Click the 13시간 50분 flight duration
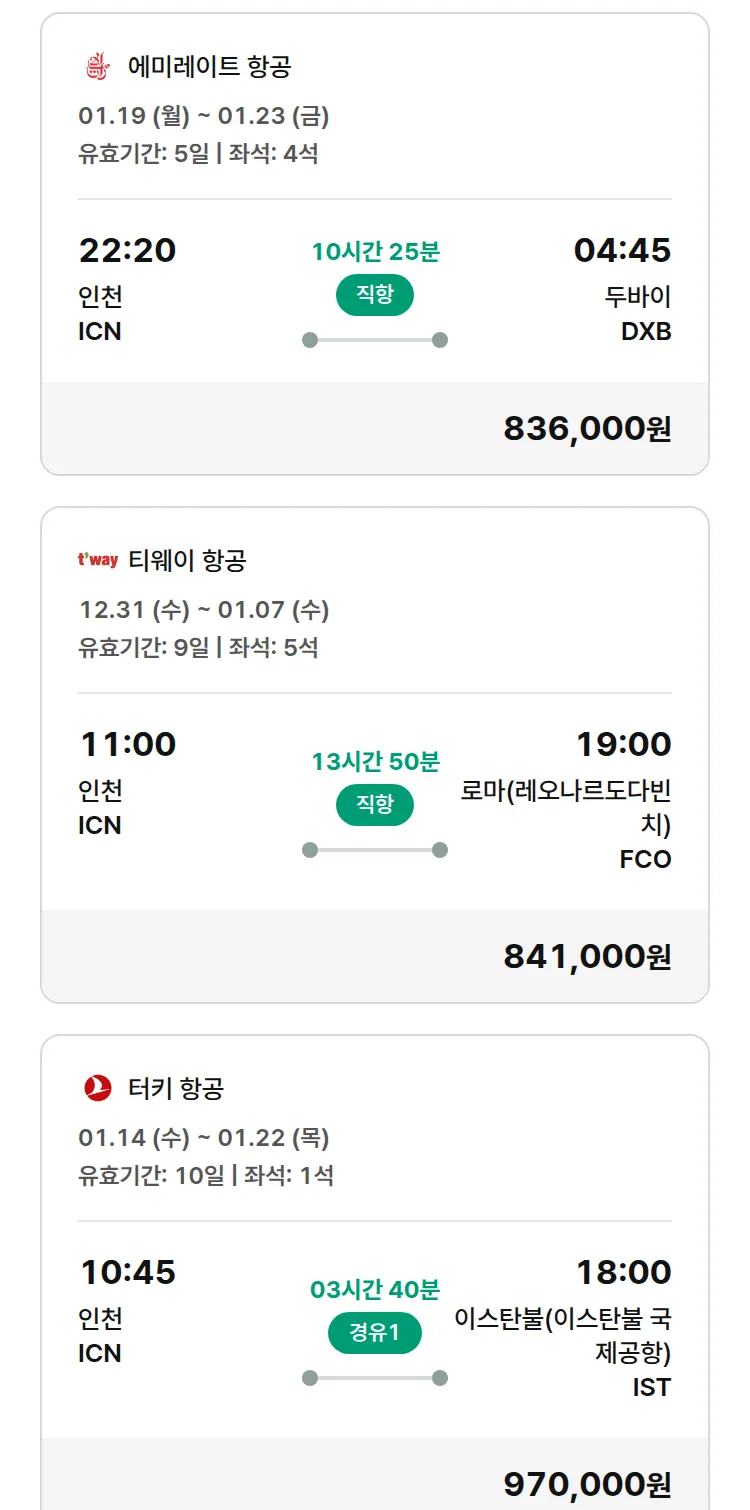The image size is (750, 1510). (x=375, y=762)
